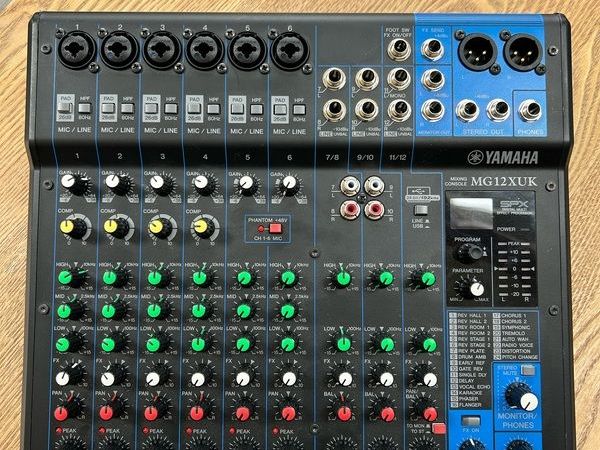Screen dimensions: 600x450
Task: Click the FX SEND output jack
Action: tap(432, 49)
